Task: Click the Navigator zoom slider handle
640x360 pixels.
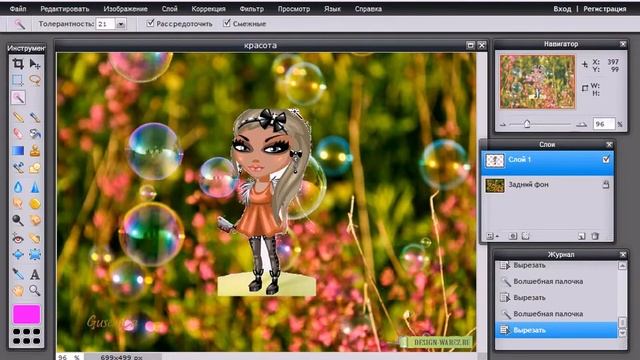Action: (527, 123)
